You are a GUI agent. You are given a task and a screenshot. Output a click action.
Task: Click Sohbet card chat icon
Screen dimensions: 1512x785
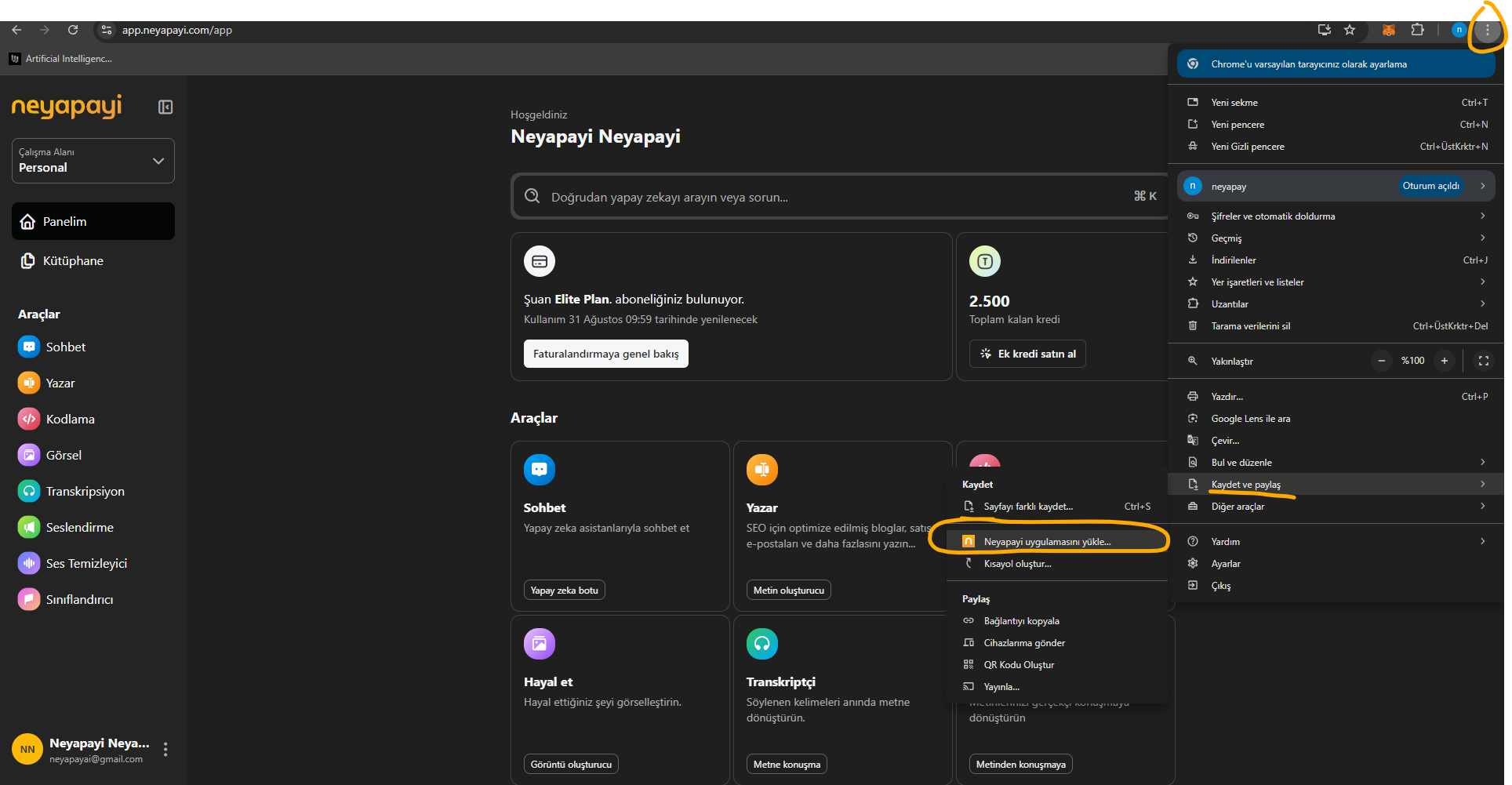coord(540,470)
